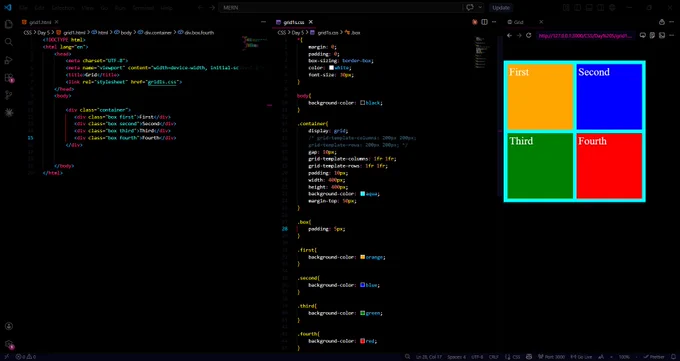Open more actions in the preview browser toolbar
680x361 pixels.
coord(672,36)
